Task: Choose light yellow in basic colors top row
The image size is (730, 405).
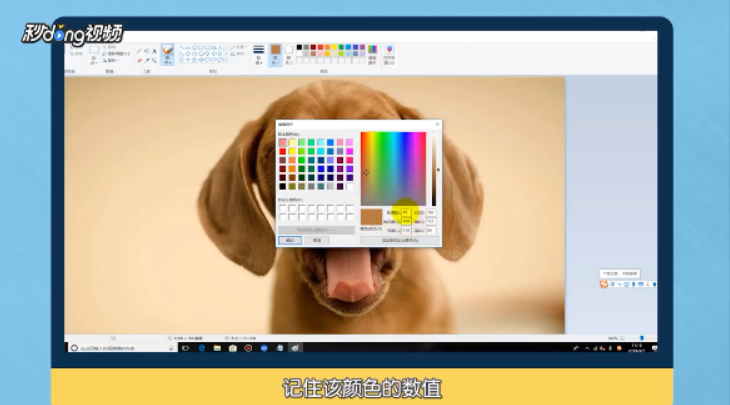Action: [x=292, y=142]
